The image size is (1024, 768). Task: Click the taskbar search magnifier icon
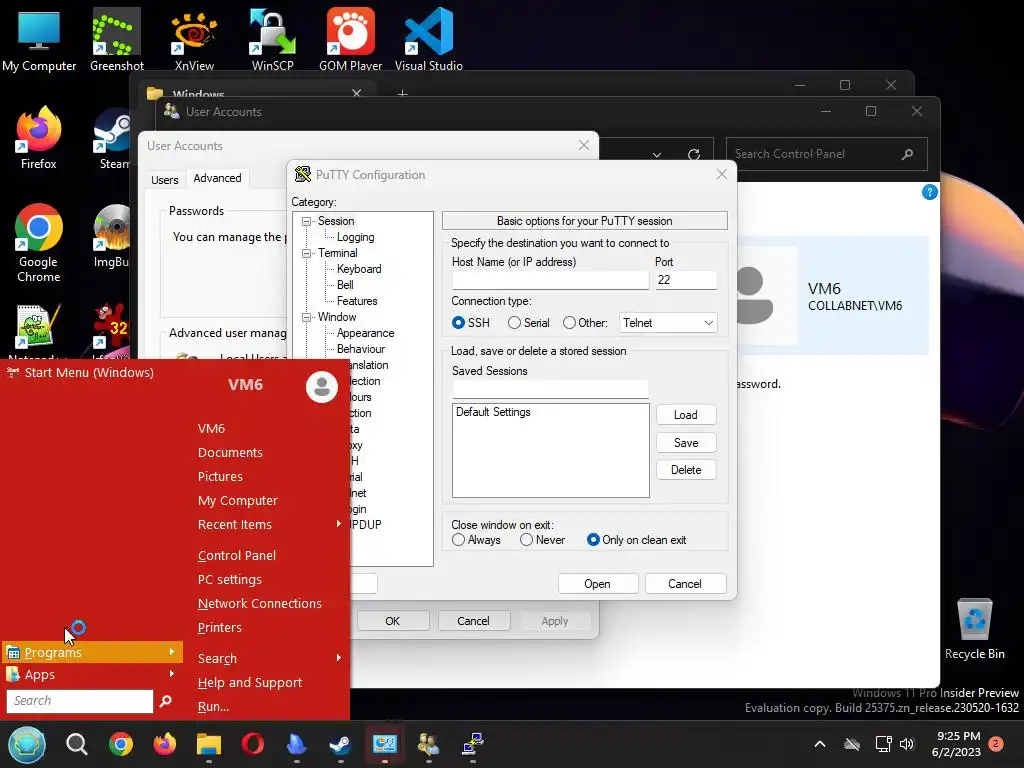pos(76,744)
